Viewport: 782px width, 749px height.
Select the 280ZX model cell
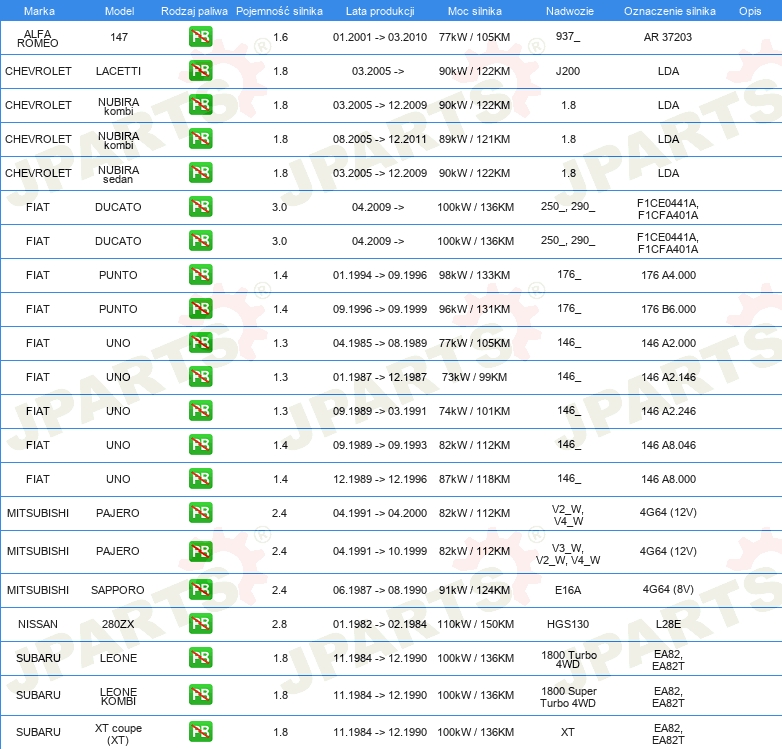[x=118, y=624]
